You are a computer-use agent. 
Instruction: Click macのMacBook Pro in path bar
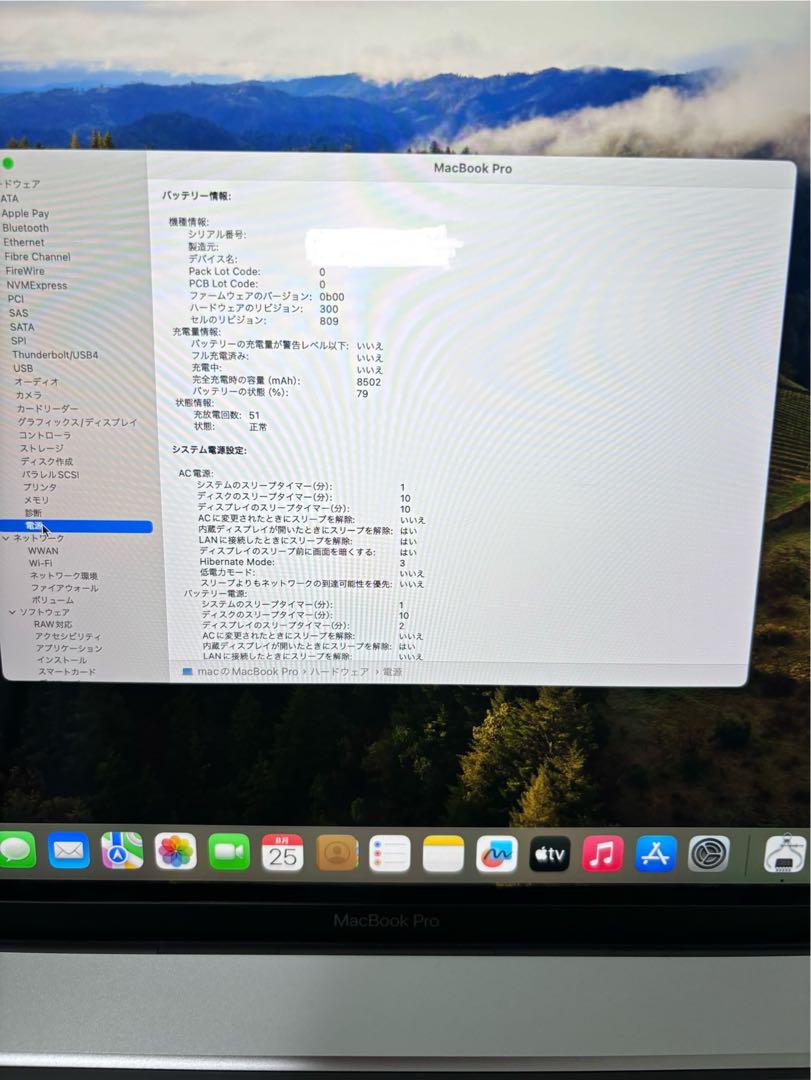coord(240,672)
